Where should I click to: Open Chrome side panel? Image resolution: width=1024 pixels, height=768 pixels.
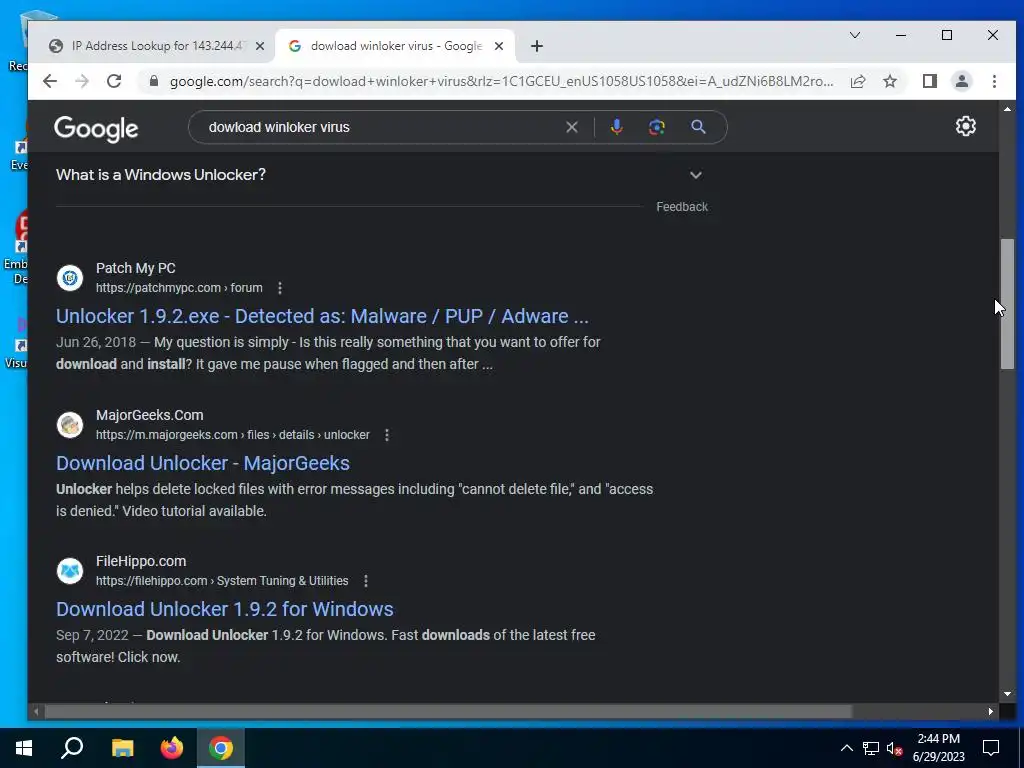[x=929, y=81]
